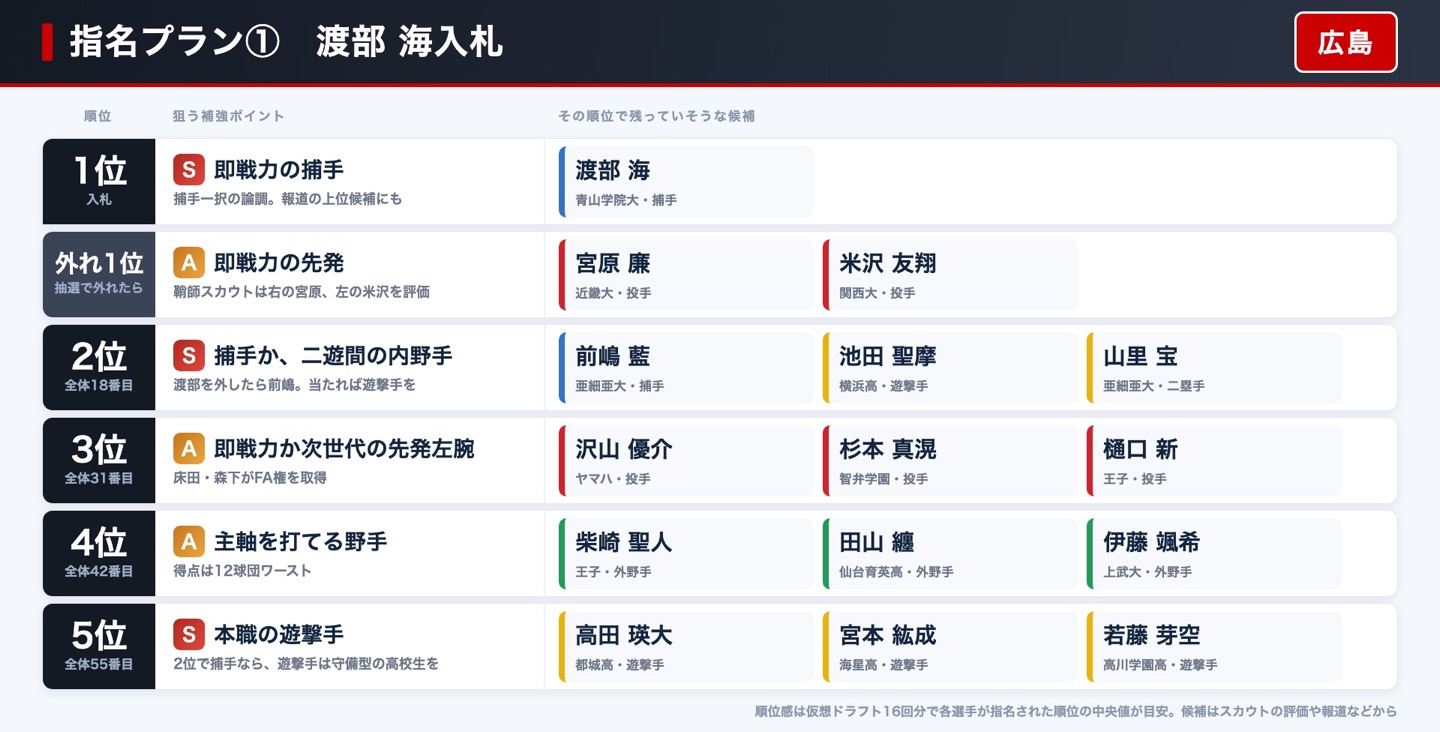
Task: Choose candidate card 田山 纏
Action: (950, 554)
